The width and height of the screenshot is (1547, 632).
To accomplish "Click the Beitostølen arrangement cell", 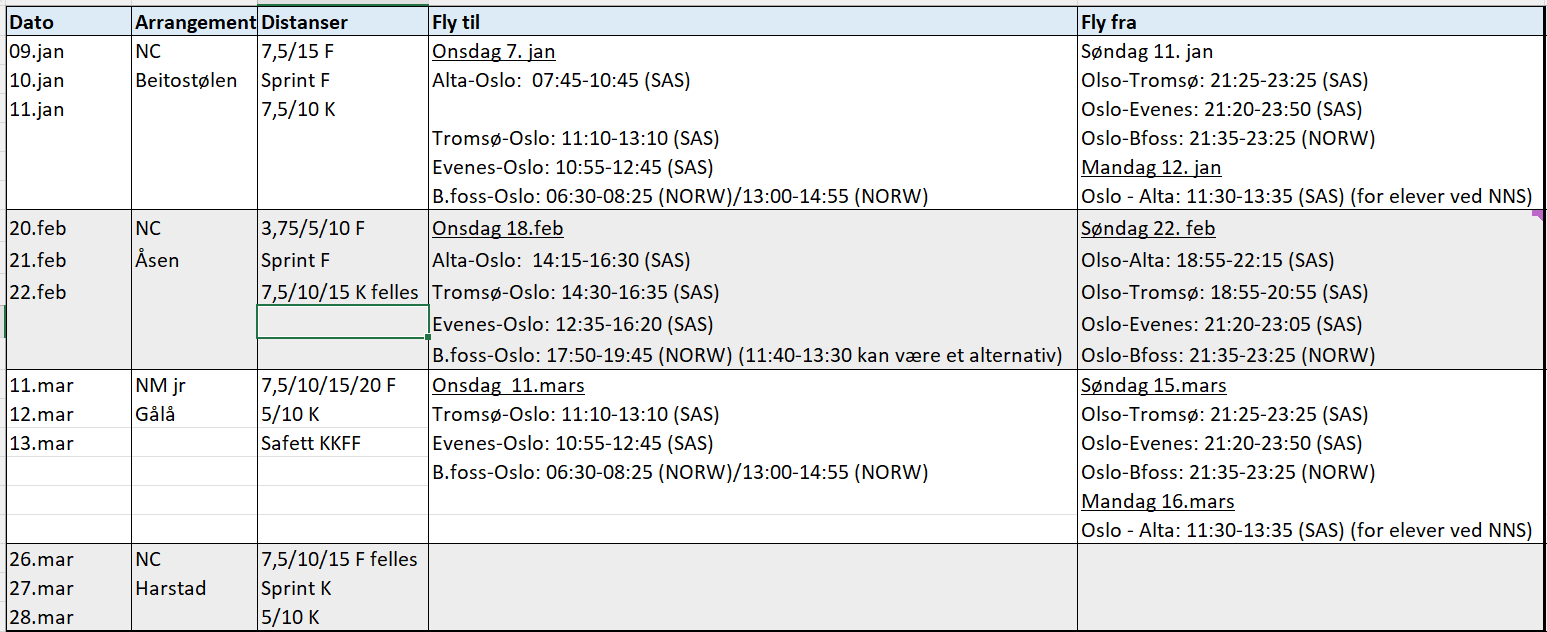I will pos(186,81).
